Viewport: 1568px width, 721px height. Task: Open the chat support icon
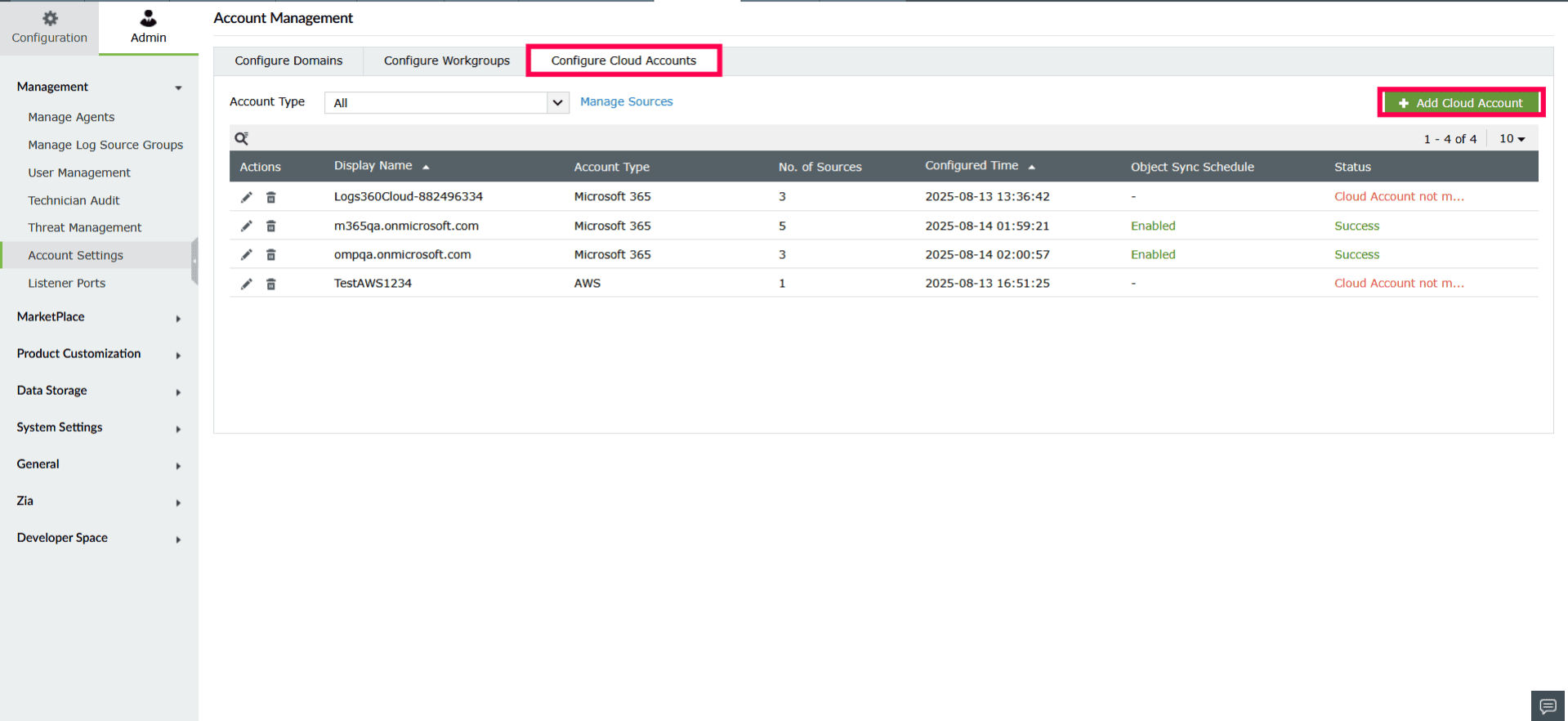pyautogui.click(x=1548, y=705)
